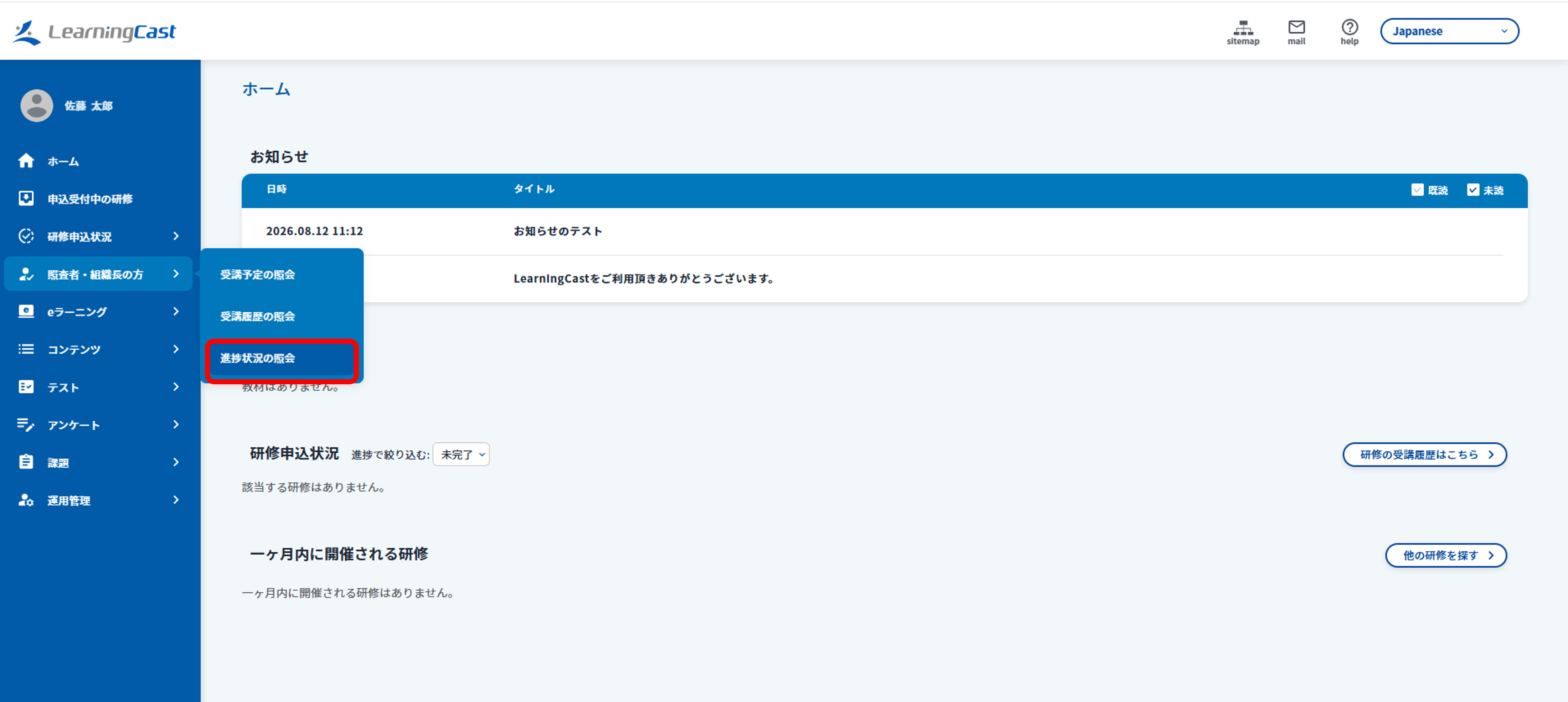Image resolution: width=1568 pixels, height=702 pixels.
Task: Toggle the 既読 checkbox
Action: coord(1417,190)
